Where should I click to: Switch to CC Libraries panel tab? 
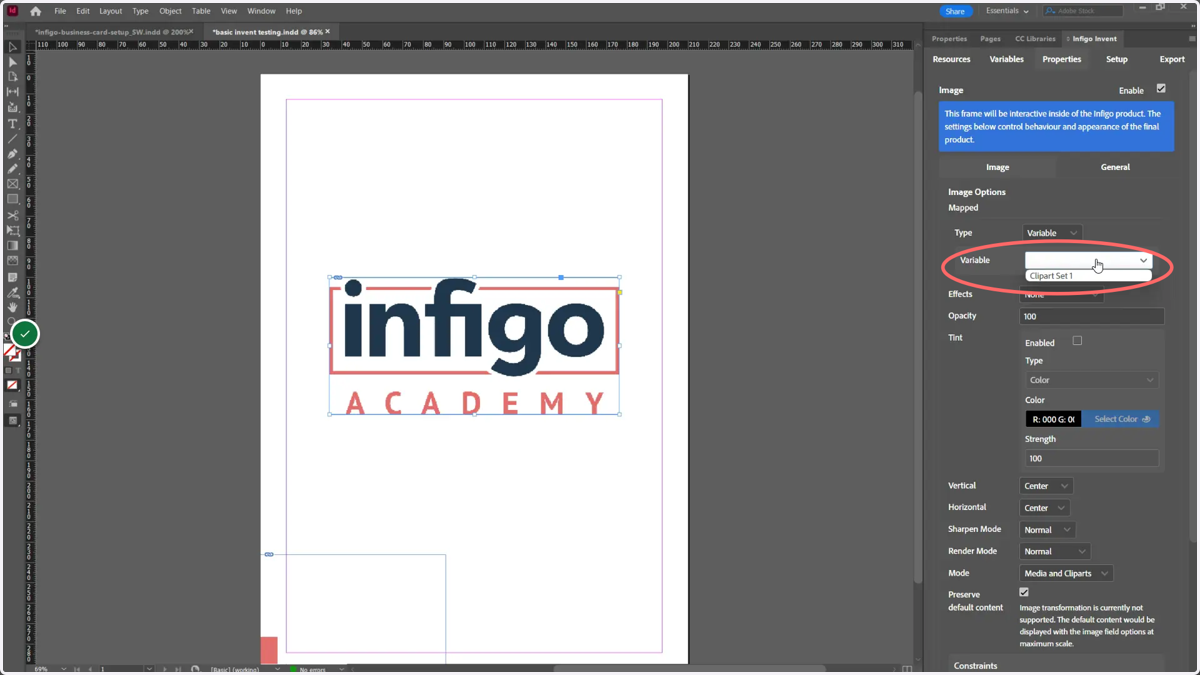click(x=1035, y=39)
